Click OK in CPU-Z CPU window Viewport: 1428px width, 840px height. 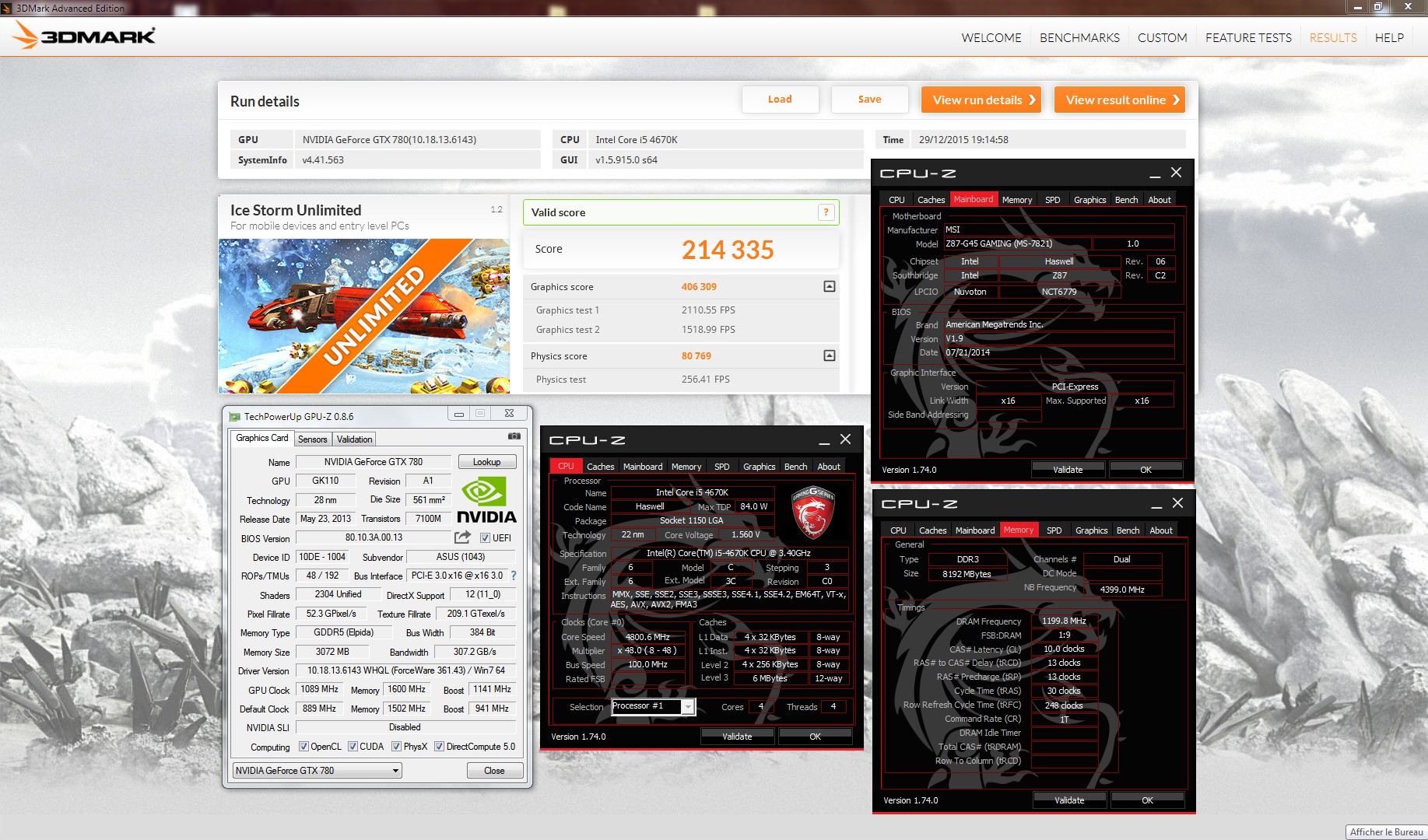pos(815,737)
